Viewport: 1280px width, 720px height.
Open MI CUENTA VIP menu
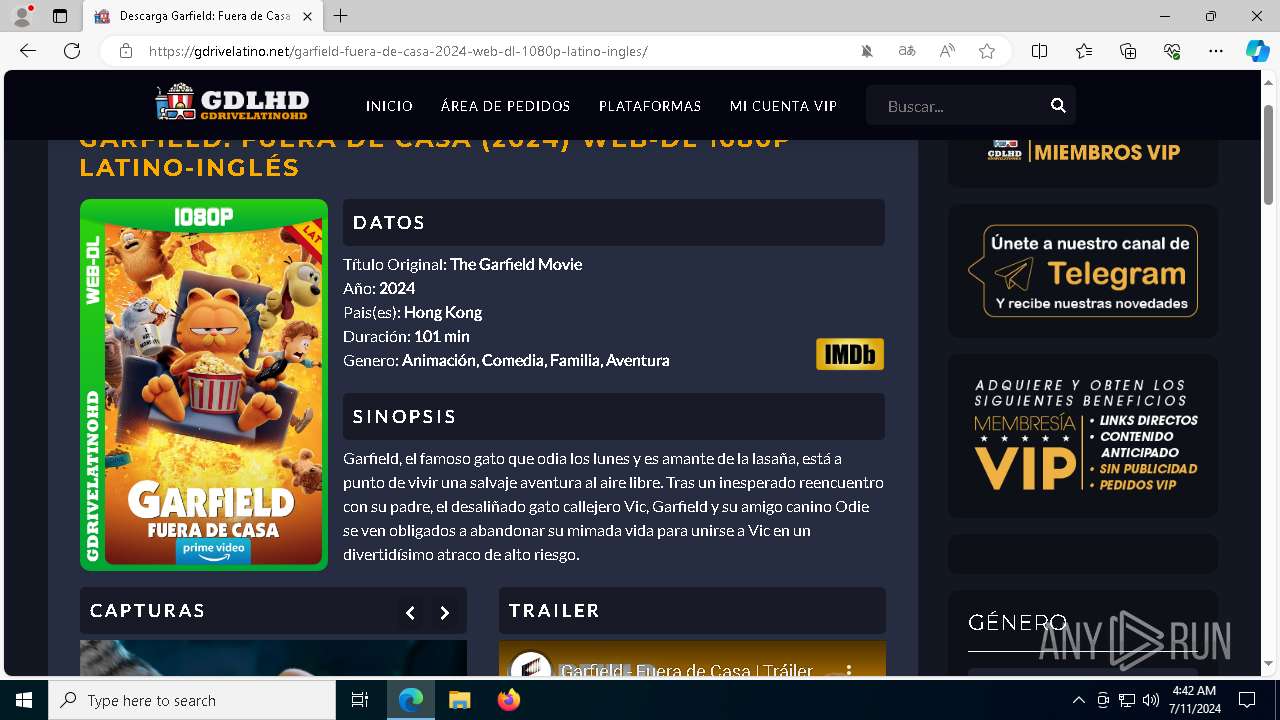[783, 106]
